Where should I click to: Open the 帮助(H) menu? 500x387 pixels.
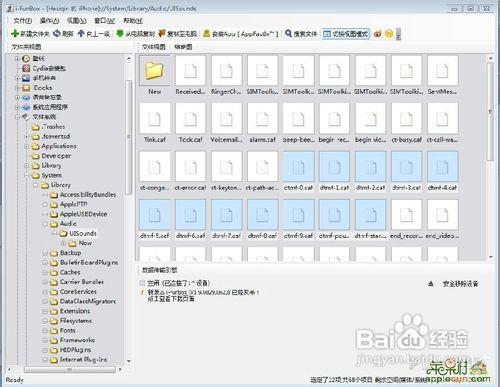pos(133,21)
